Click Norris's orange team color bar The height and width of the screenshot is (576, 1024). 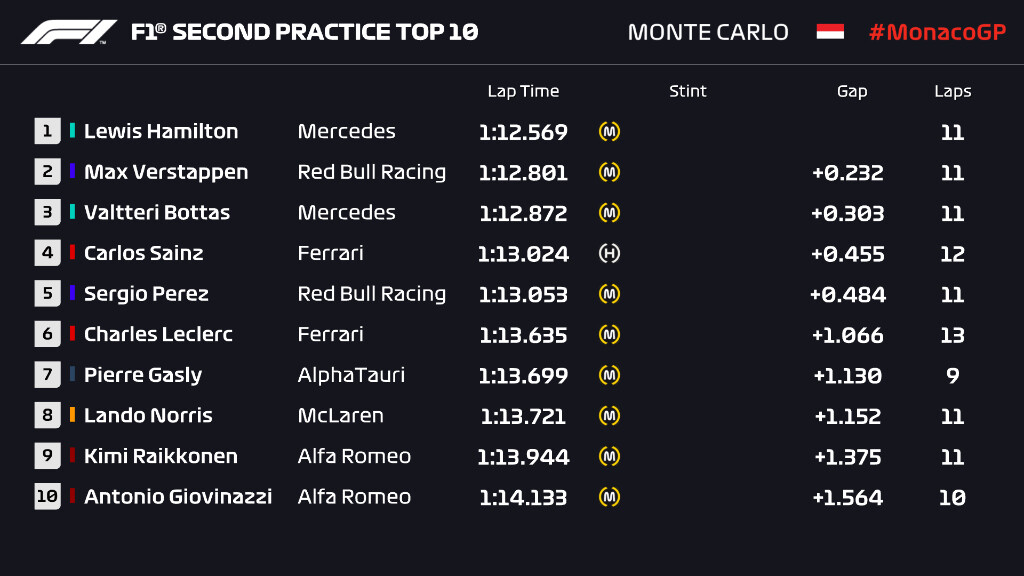point(73,415)
